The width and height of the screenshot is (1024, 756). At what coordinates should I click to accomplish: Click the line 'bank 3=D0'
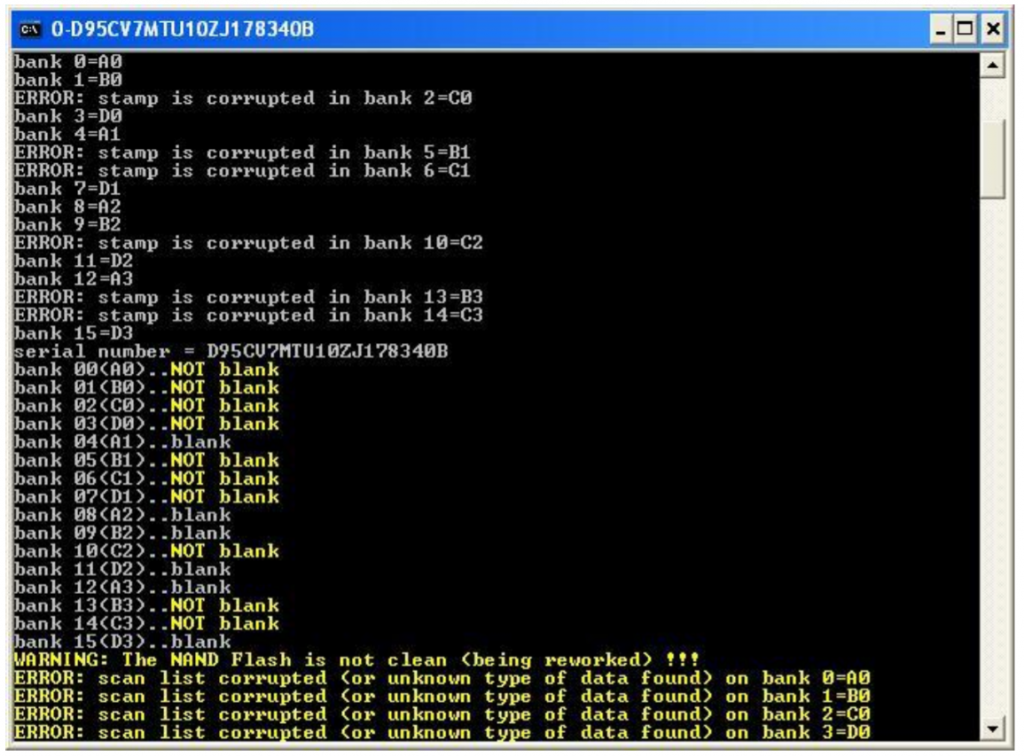[x=68, y=117]
